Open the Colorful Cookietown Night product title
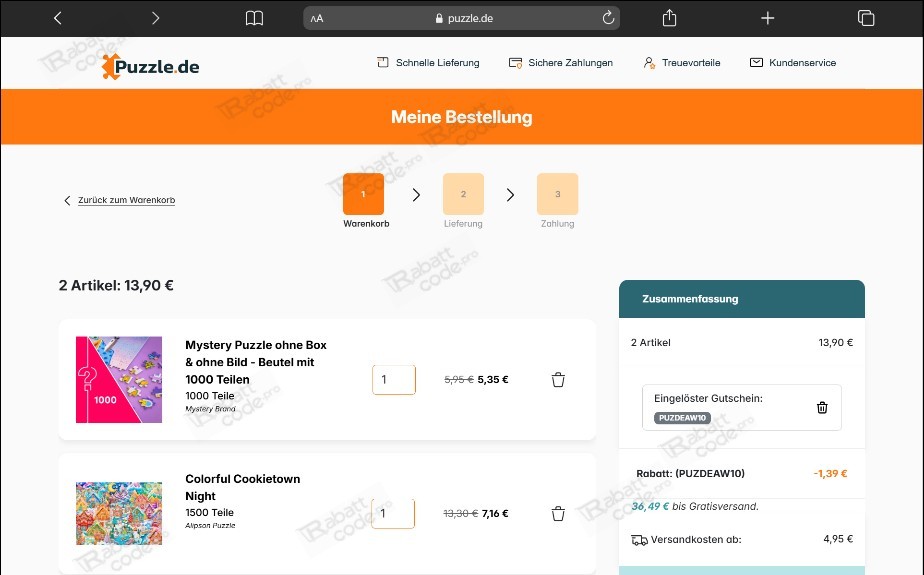Viewport: 924px width, 575px height. coord(243,487)
